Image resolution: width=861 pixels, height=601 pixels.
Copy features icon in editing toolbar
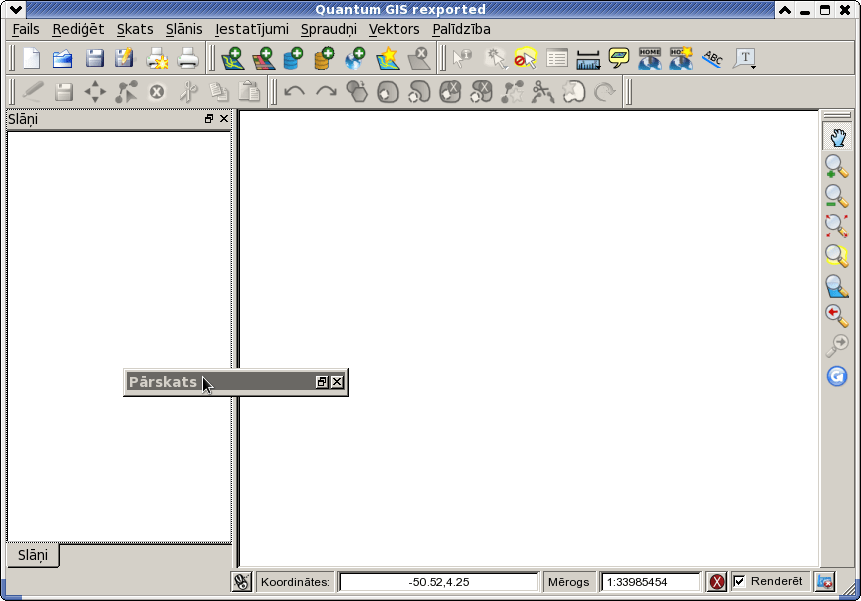(x=220, y=92)
